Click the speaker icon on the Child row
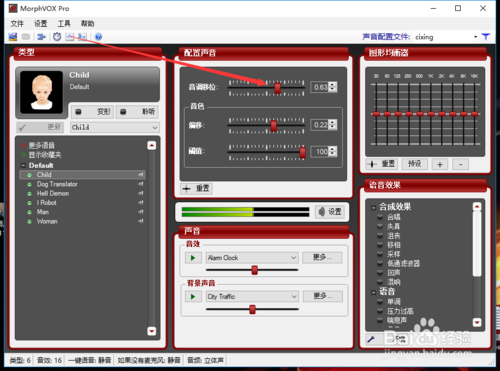500x371 pixels. (x=141, y=175)
